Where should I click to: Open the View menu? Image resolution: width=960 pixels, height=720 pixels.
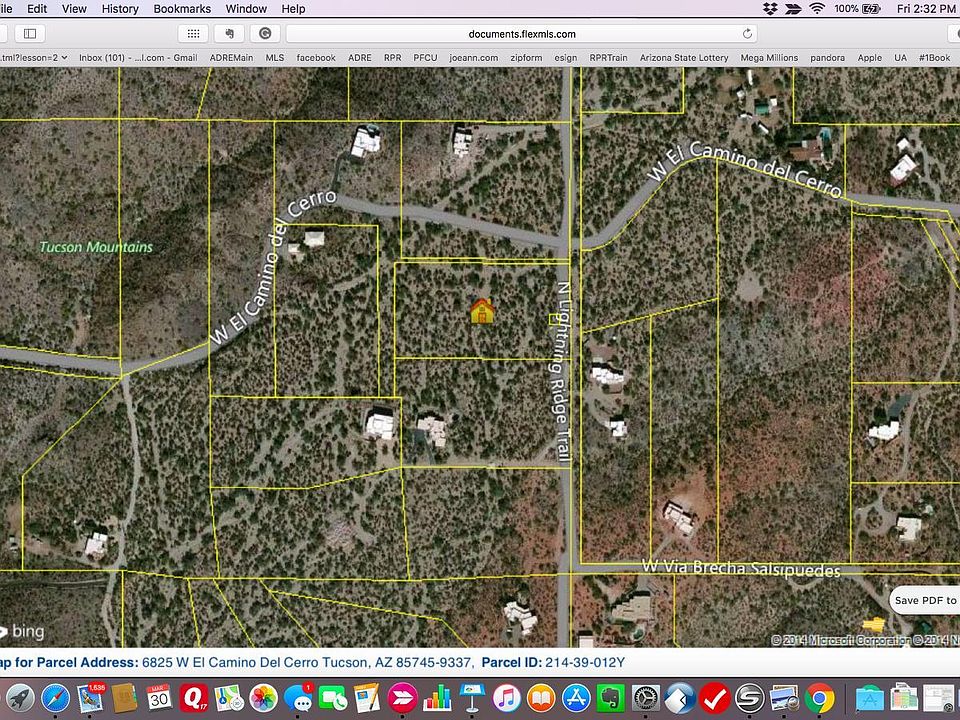74,9
